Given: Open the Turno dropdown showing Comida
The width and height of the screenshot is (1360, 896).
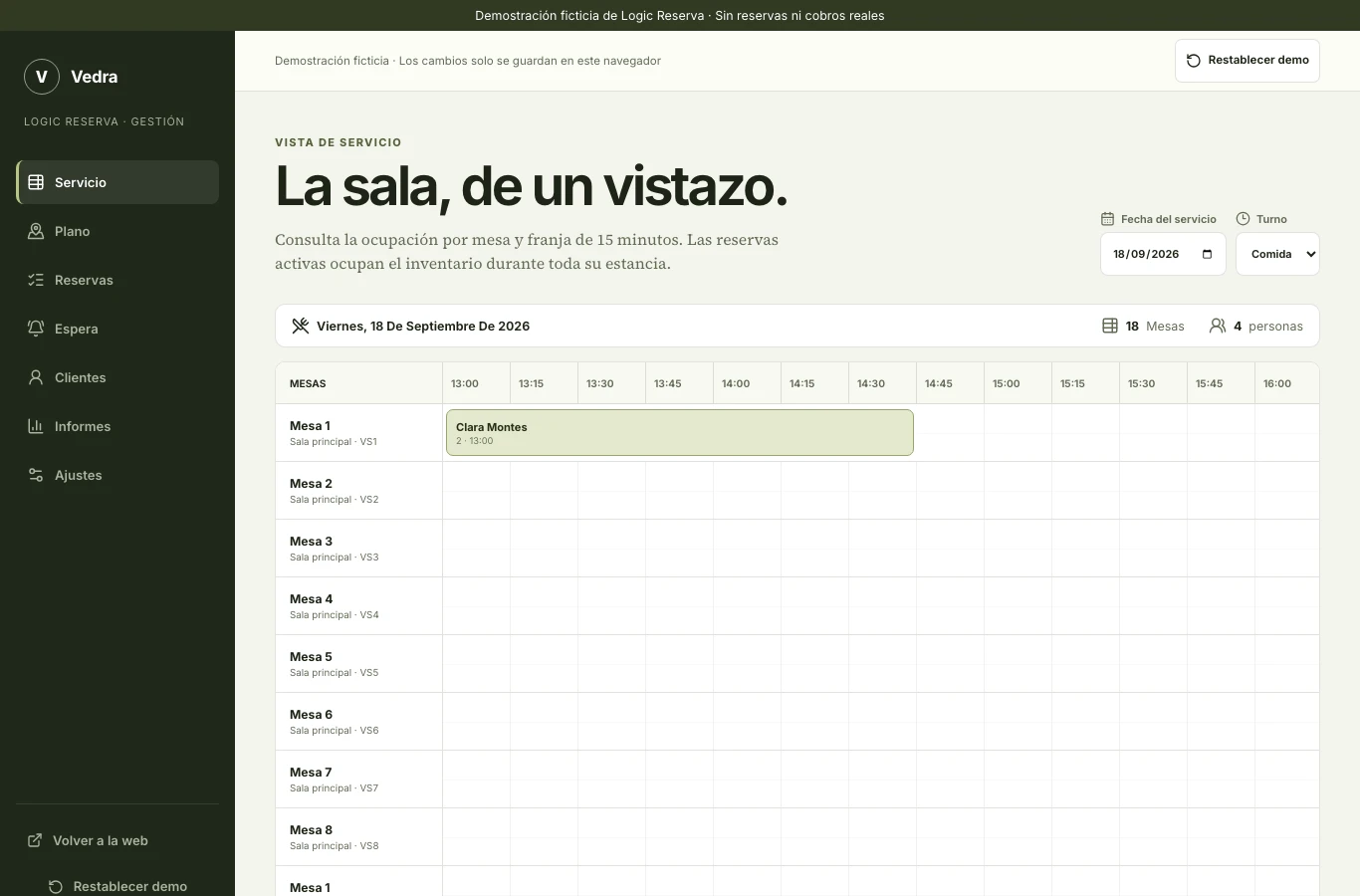Looking at the screenshot, I should (1277, 254).
